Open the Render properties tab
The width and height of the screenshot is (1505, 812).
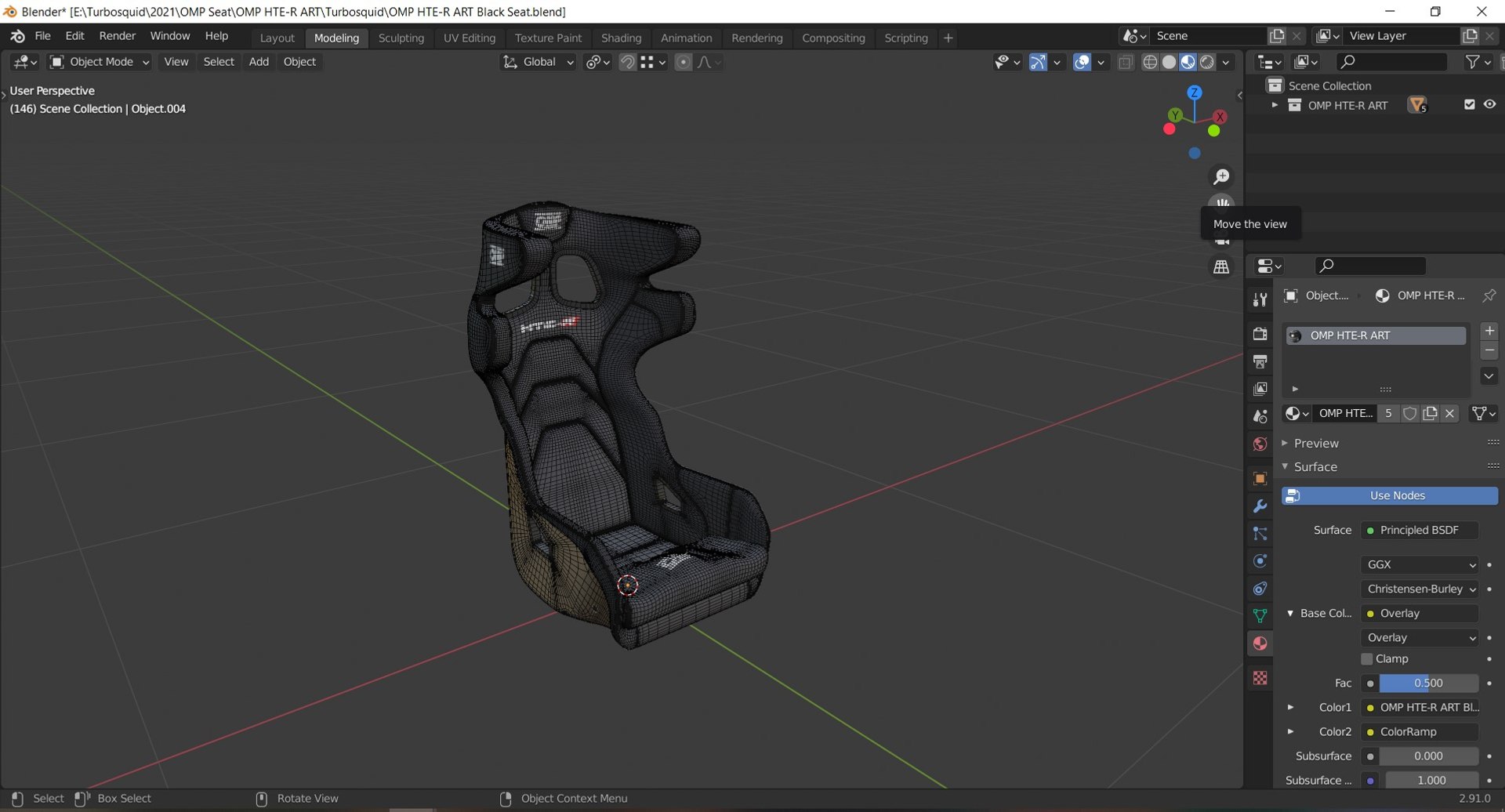1260,334
